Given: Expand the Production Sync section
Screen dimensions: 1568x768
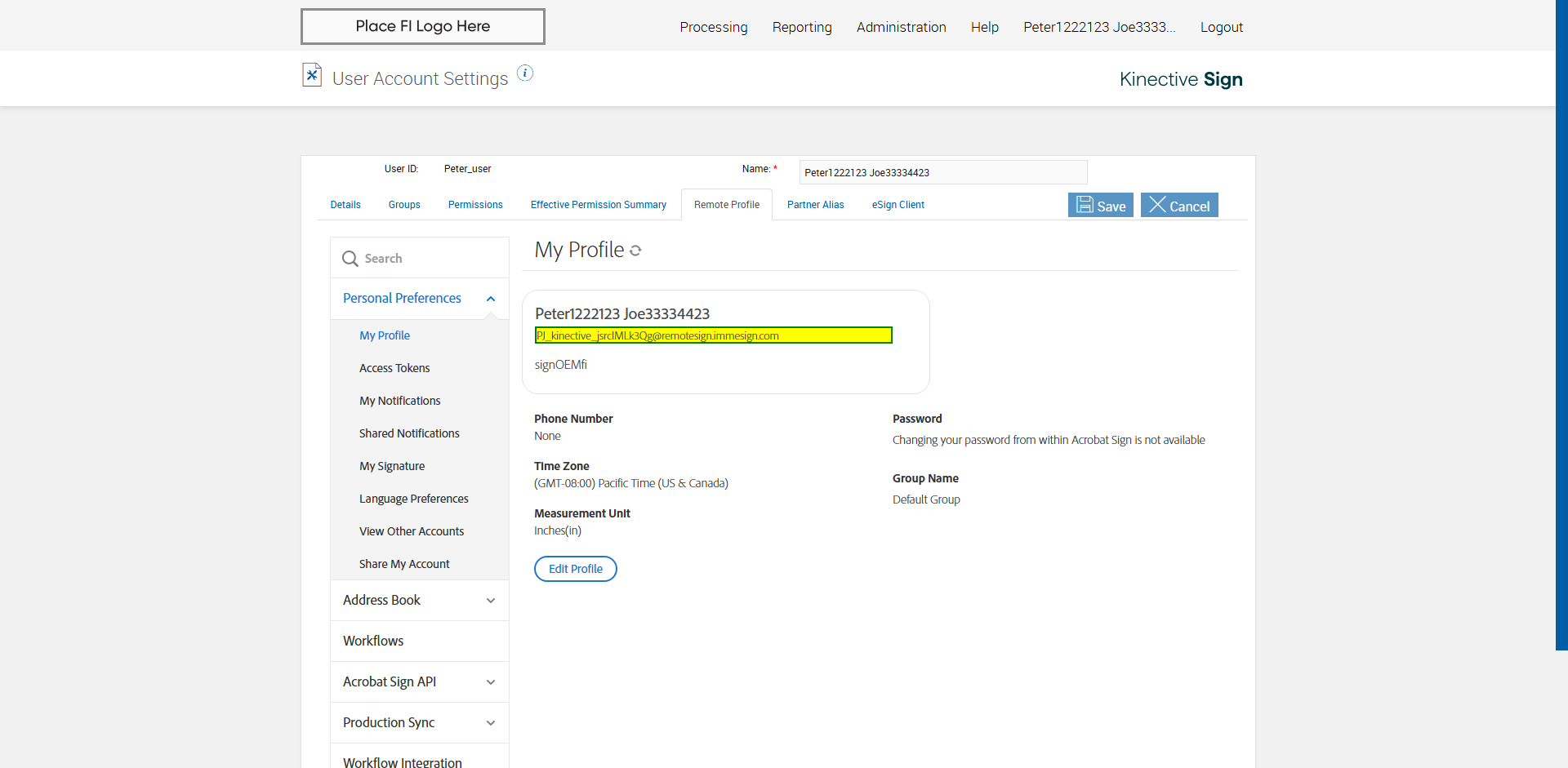Looking at the screenshot, I should (491, 723).
